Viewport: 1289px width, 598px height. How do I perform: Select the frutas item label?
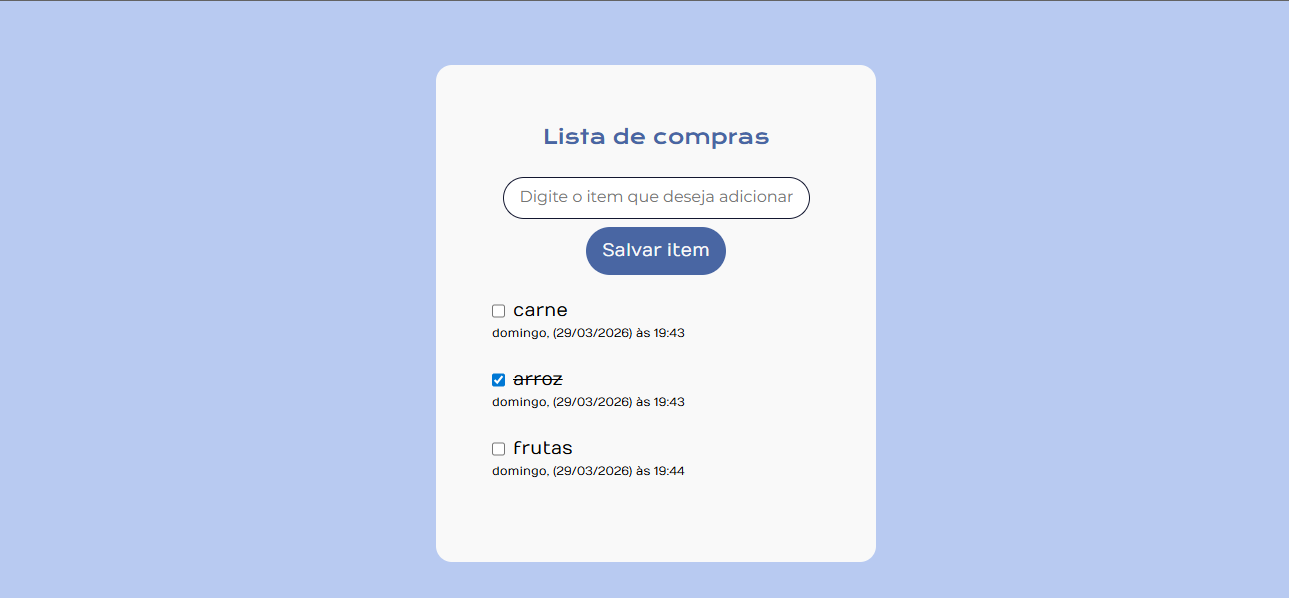click(543, 448)
